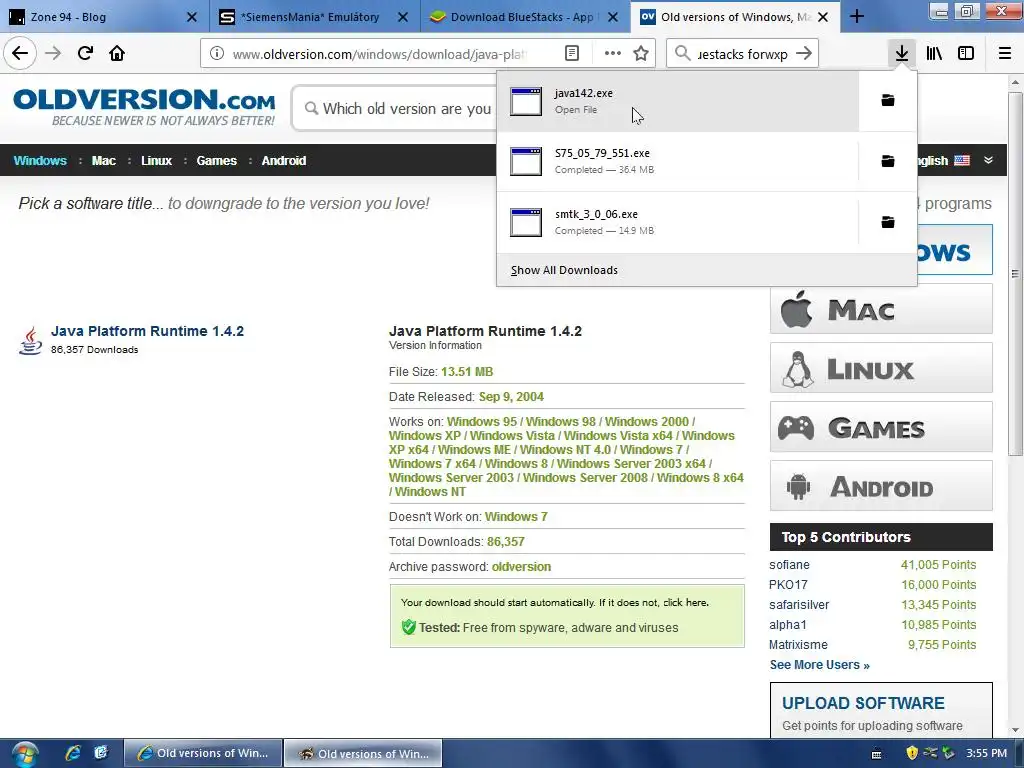Screen dimensions: 1024x768
Task: Select the Old versions of Windows tab
Action: point(735,17)
